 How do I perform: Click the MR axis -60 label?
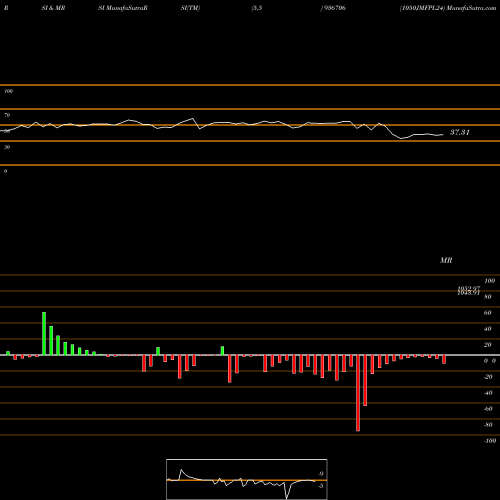pos(488,409)
